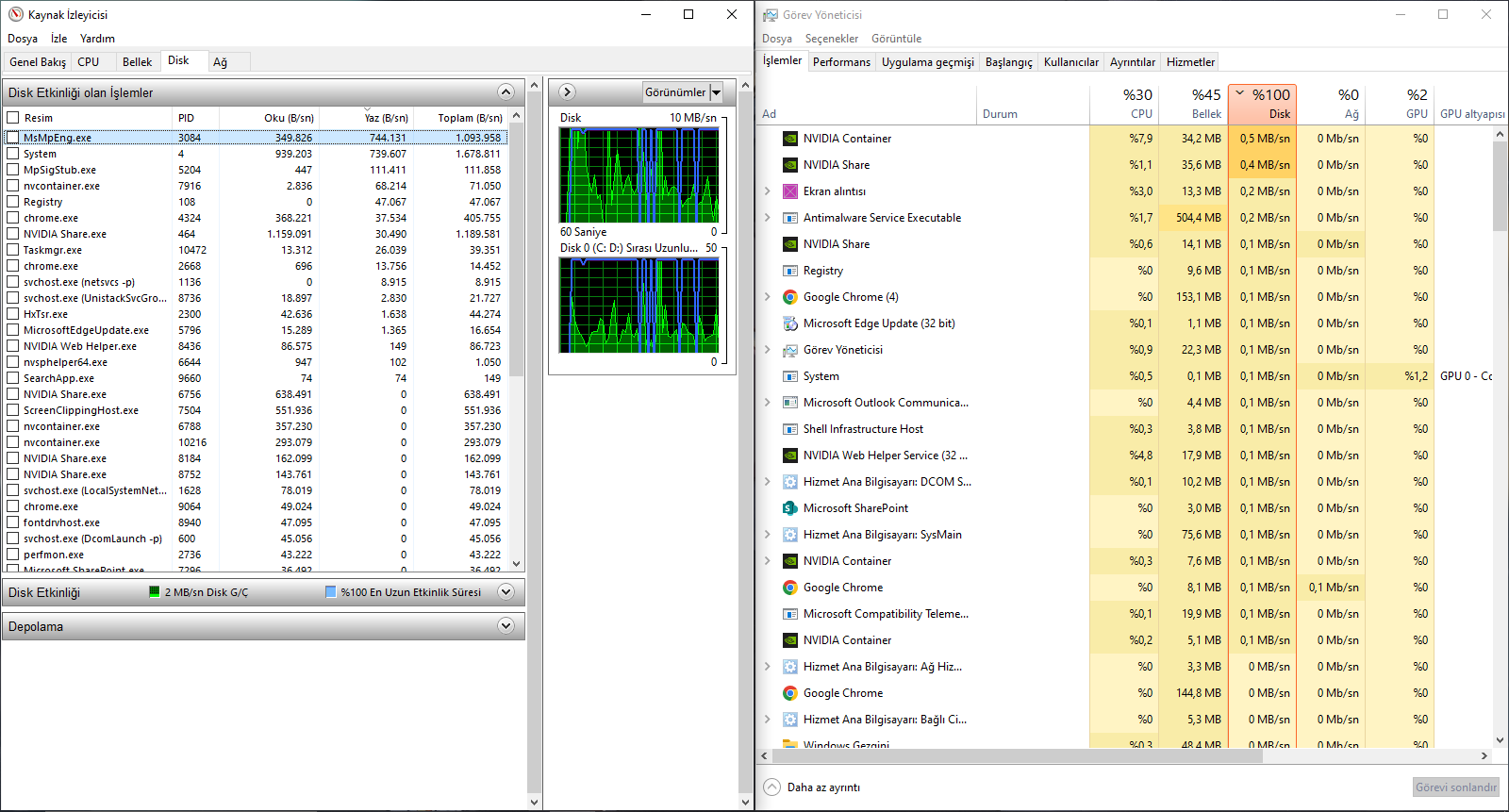Collapse the graphs pane arrow button
This screenshot has height=812, width=1509.
567,91
